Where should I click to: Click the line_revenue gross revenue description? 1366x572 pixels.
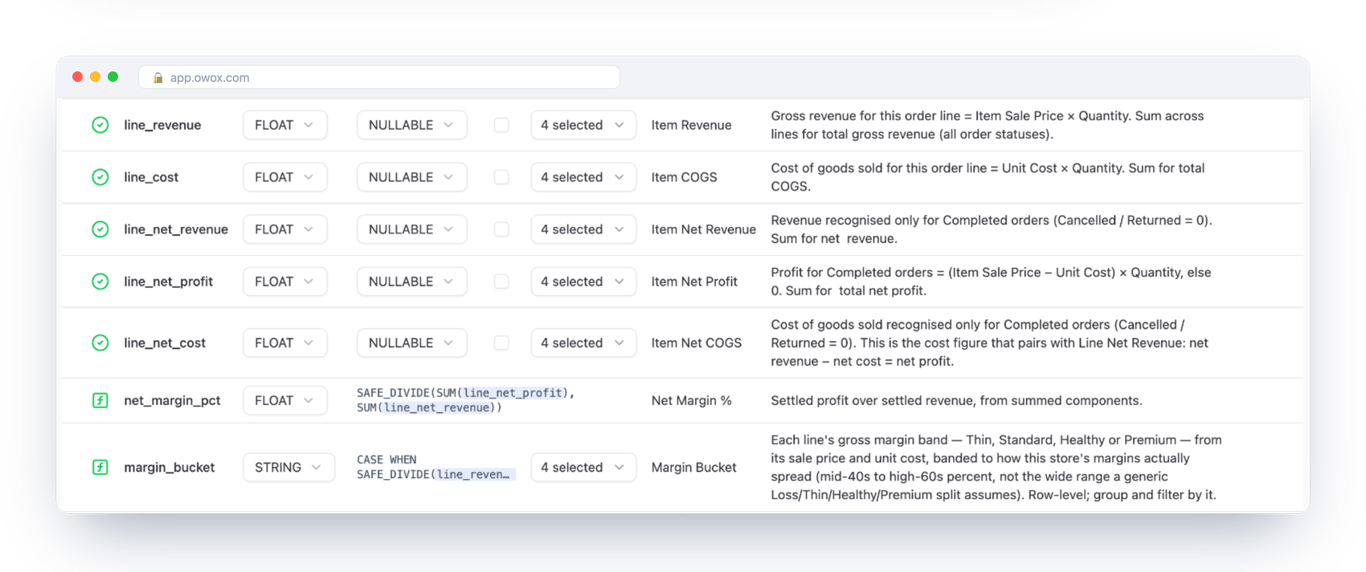tap(987, 125)
